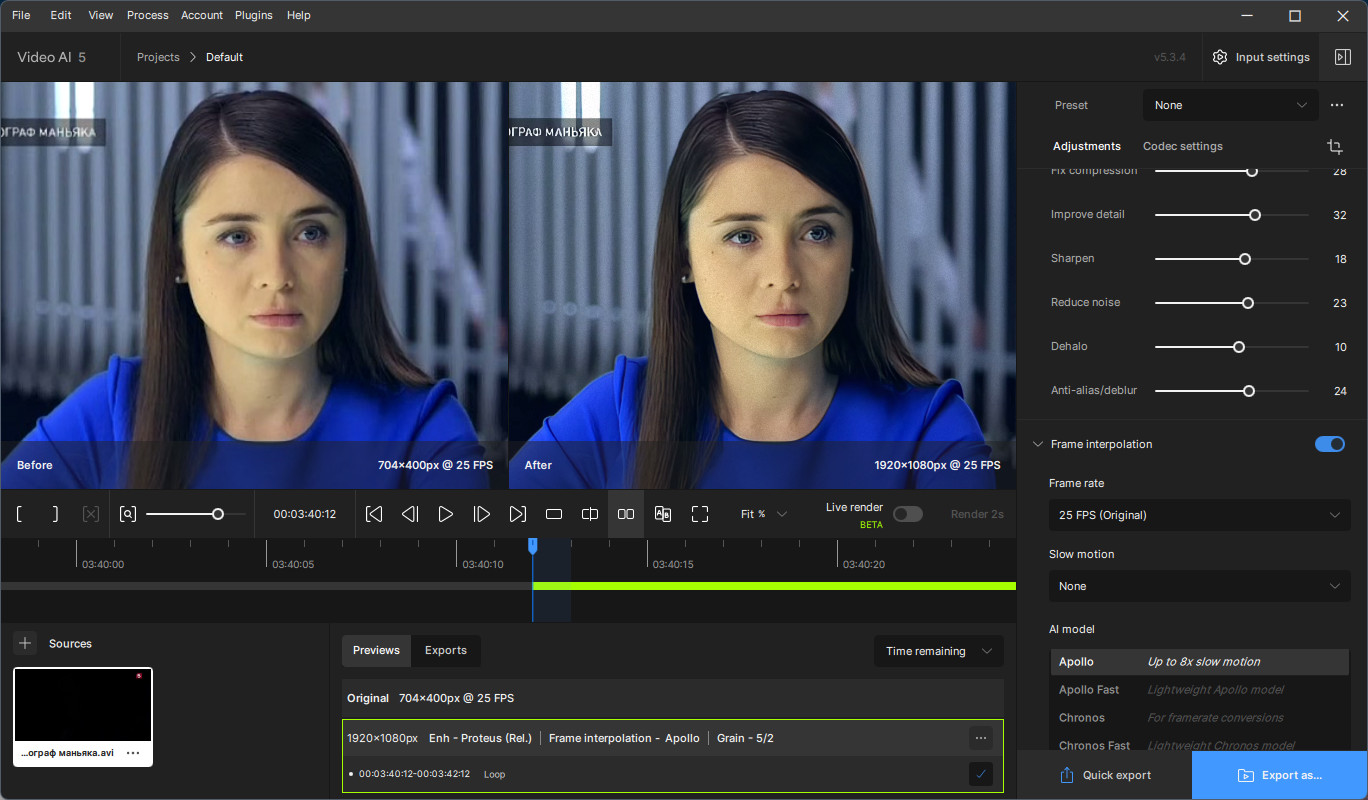This screenshot has height=800, width=1368.
Task: Open the Exports tab
Action: click(x=445, y=650)
